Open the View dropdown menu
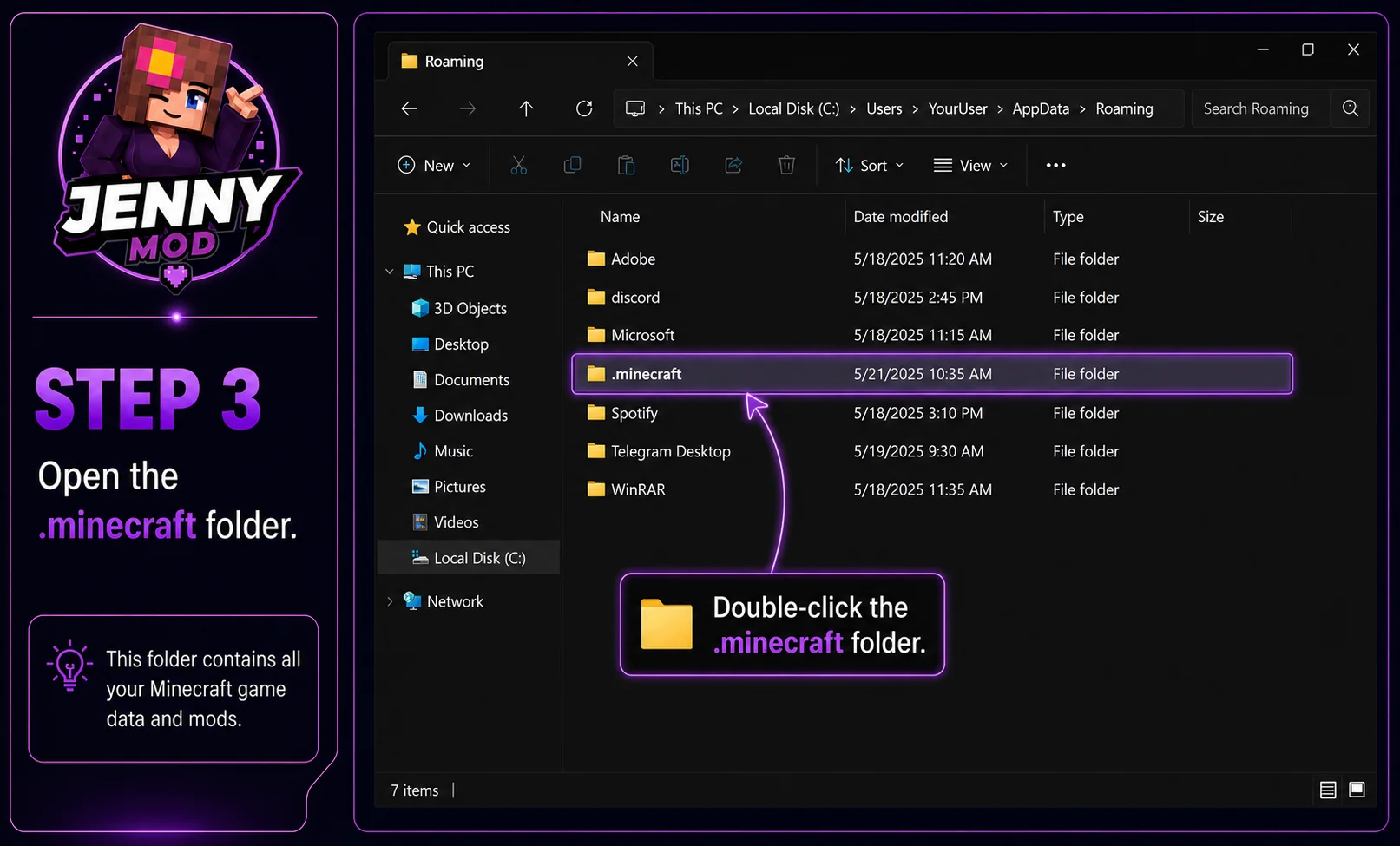This screenshot has width=1400, height=846. click(970, 165)
